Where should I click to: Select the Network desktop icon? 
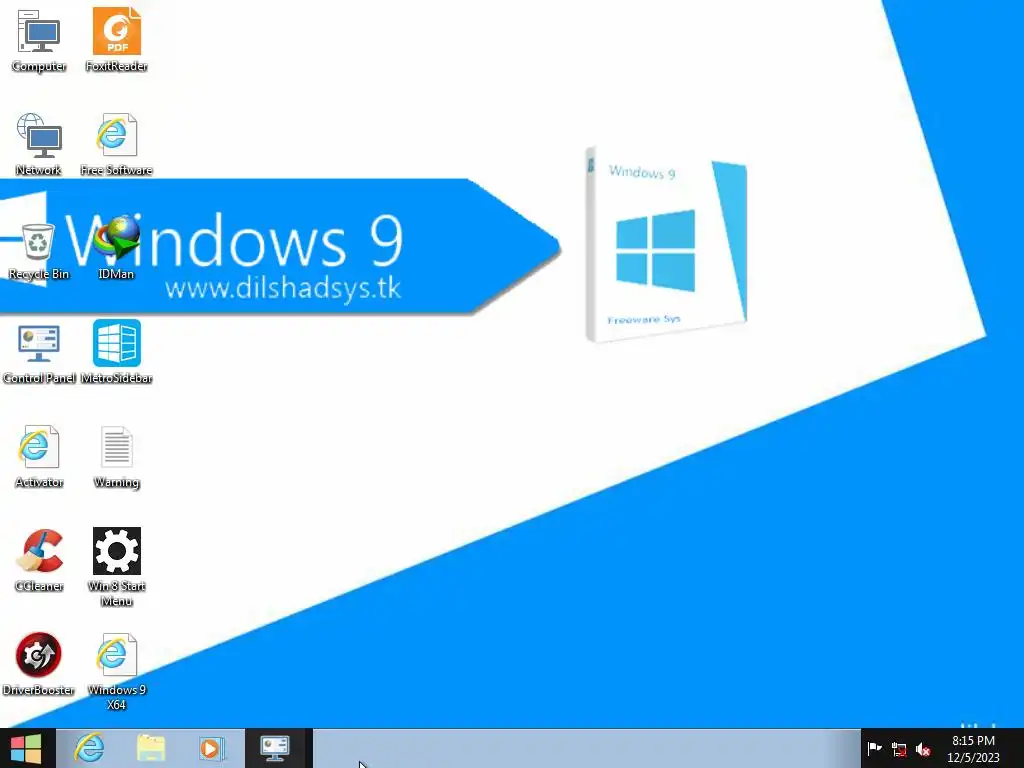tap(39, 144)
